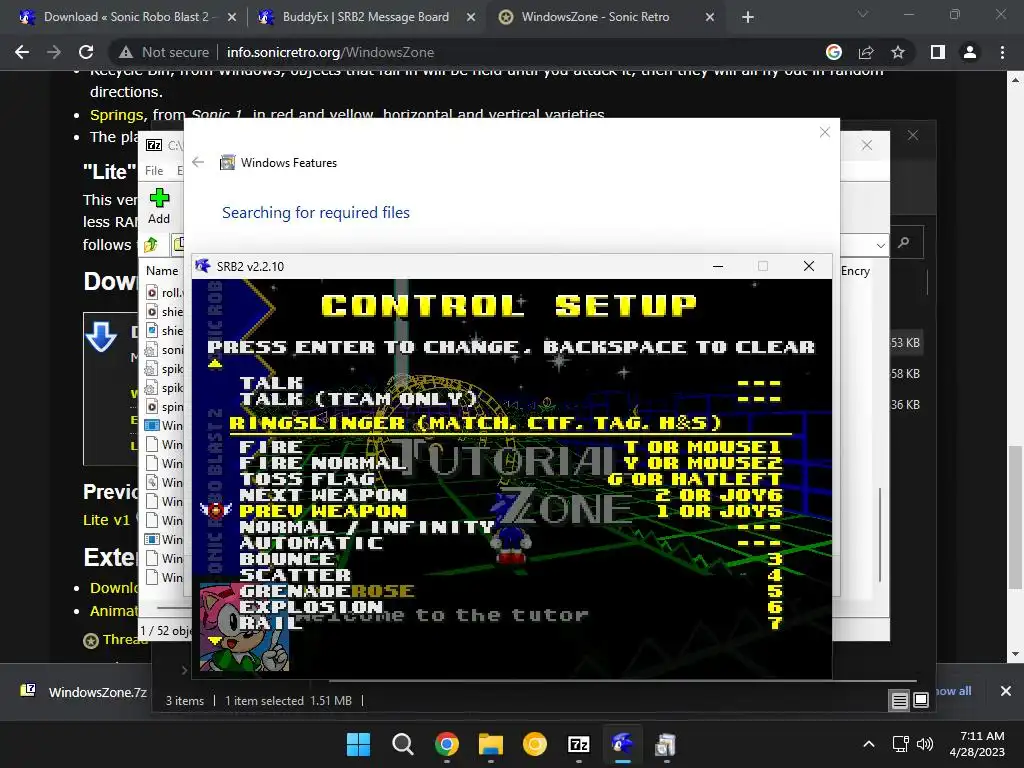Click the up arrow in control setup list
1024x768 pixels.
[215, 364]
